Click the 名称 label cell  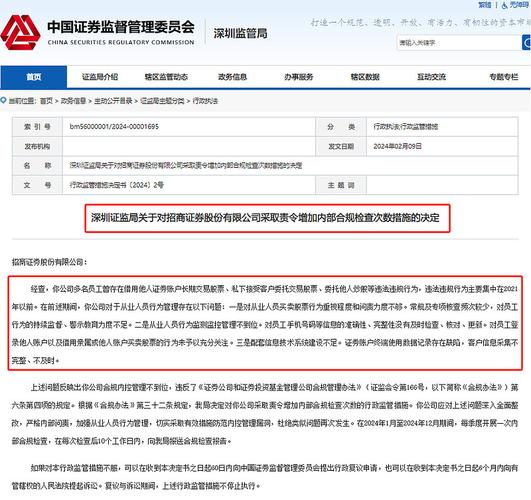pos(37,166)
